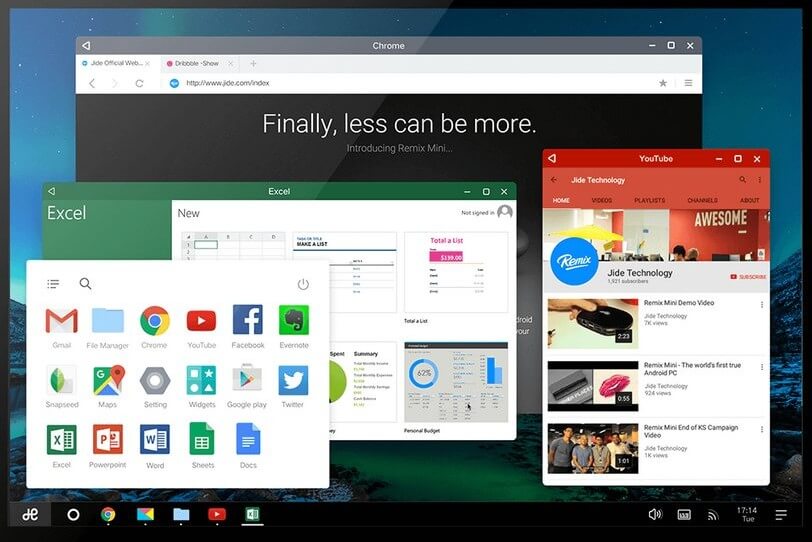Play Remix Mini End of KS Campaign Video
Viewport: 812px width, 542px height.
tap(593, 448)
